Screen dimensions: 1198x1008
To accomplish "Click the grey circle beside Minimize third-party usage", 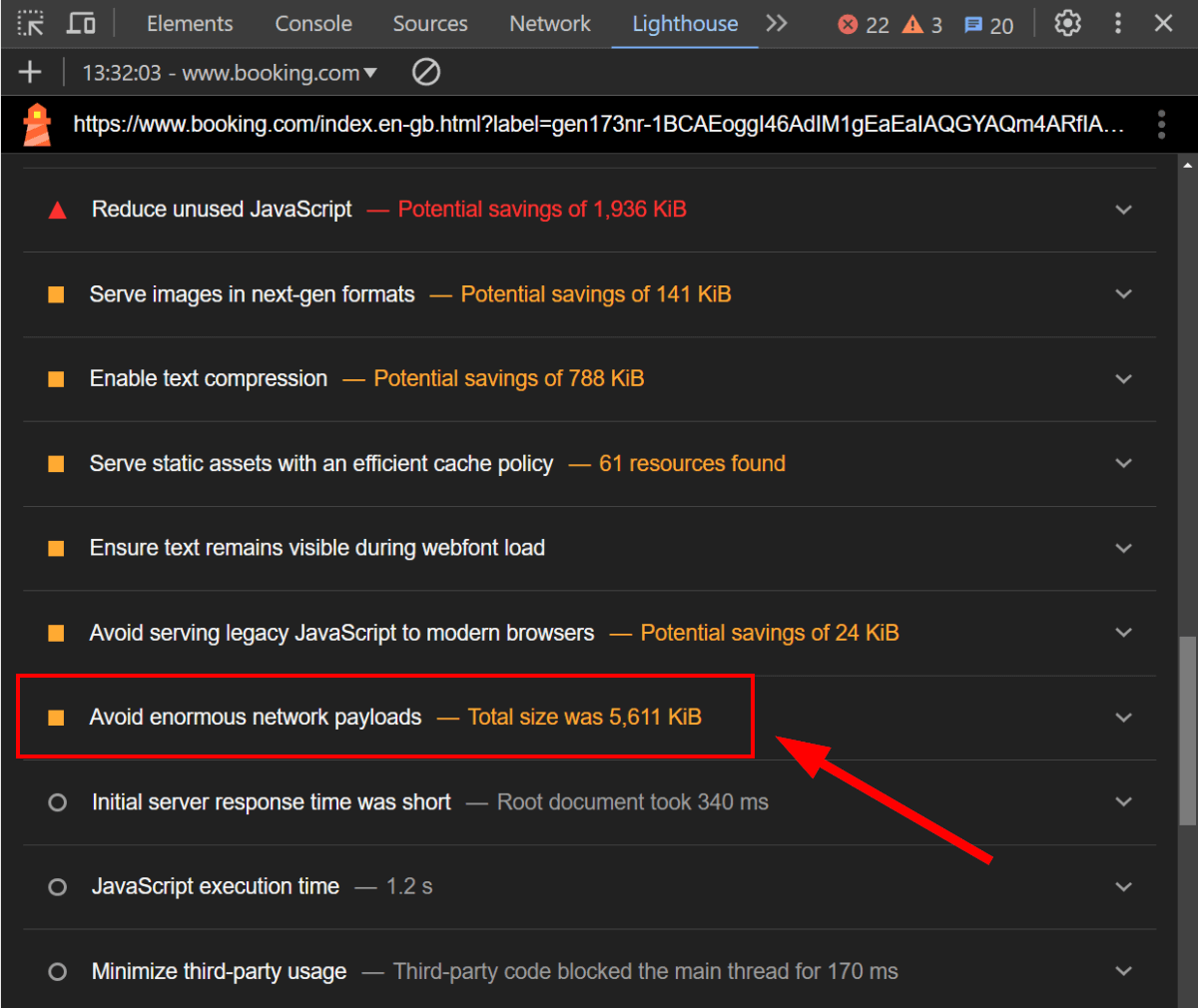I will 57,971.
